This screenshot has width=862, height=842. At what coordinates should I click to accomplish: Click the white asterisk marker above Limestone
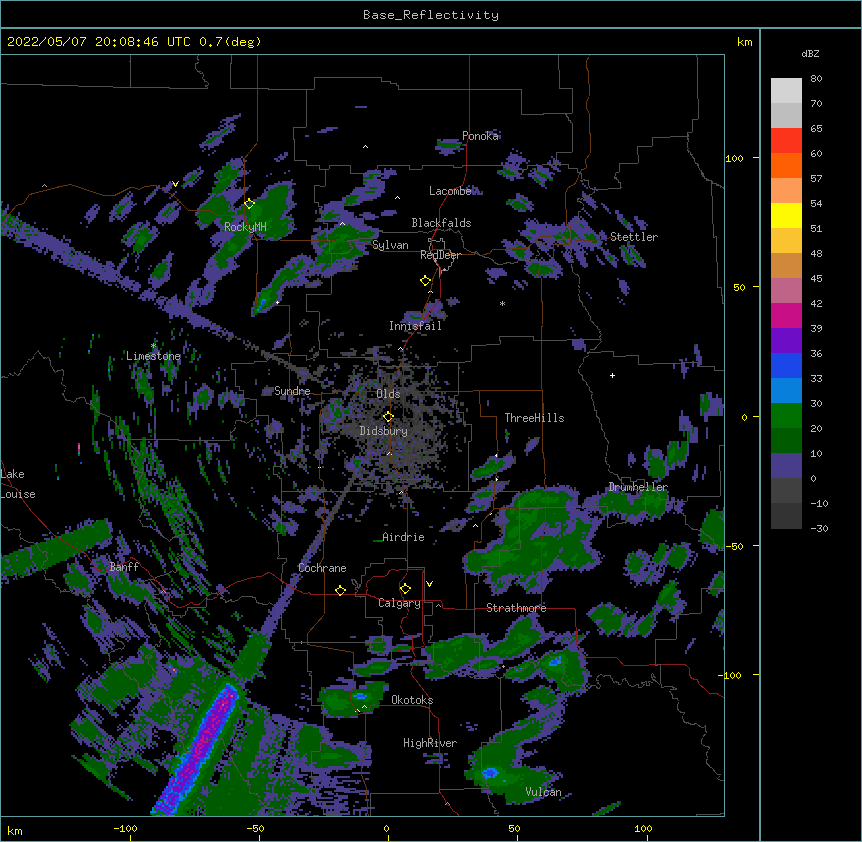point(153,346)
